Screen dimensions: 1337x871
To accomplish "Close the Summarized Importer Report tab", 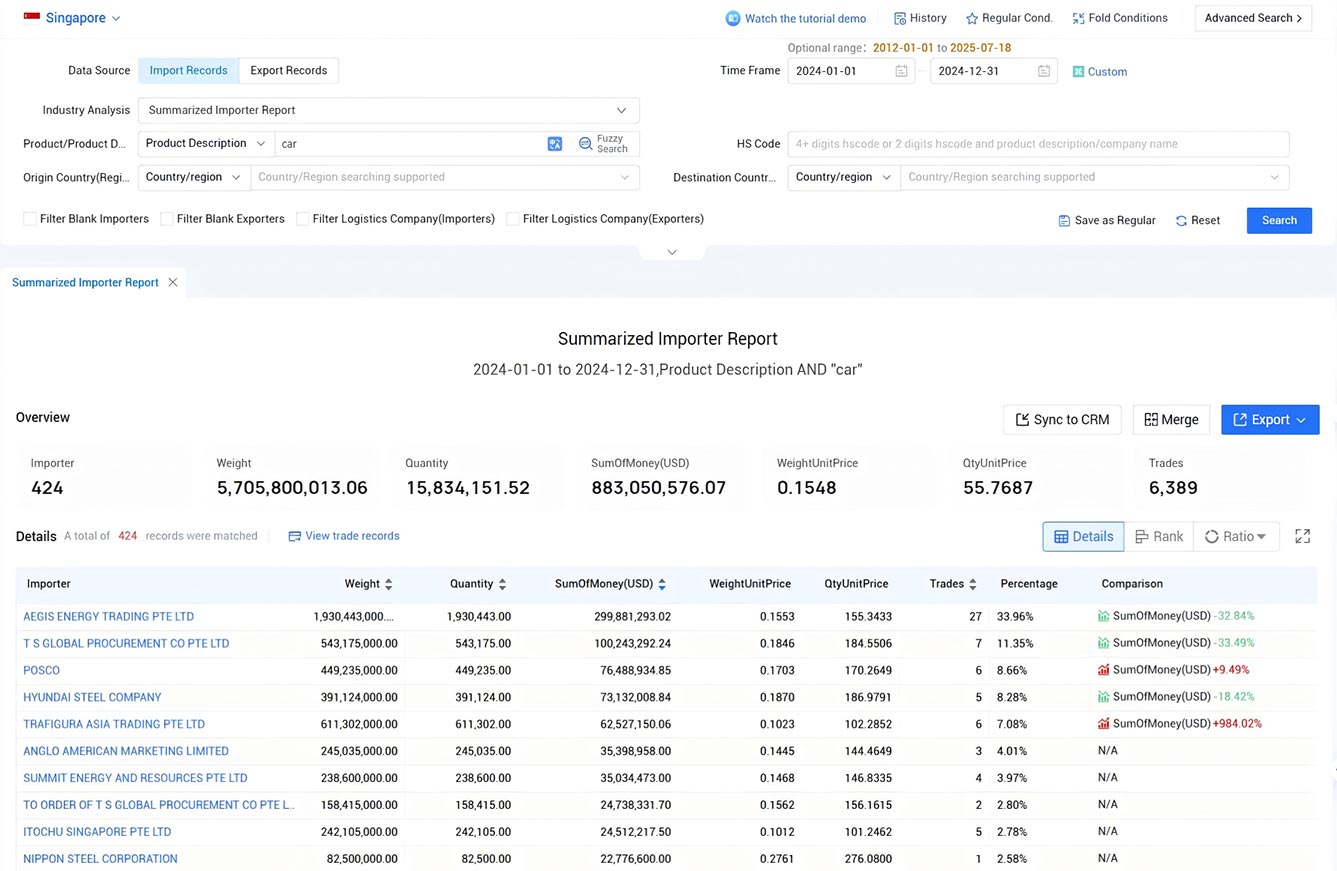I will tap(173, 283).
